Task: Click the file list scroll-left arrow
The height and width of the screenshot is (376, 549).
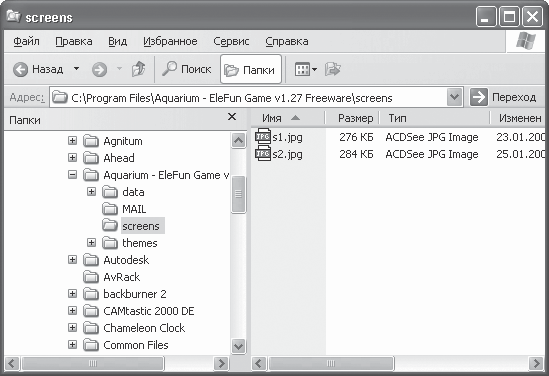Action: [259, 363]
